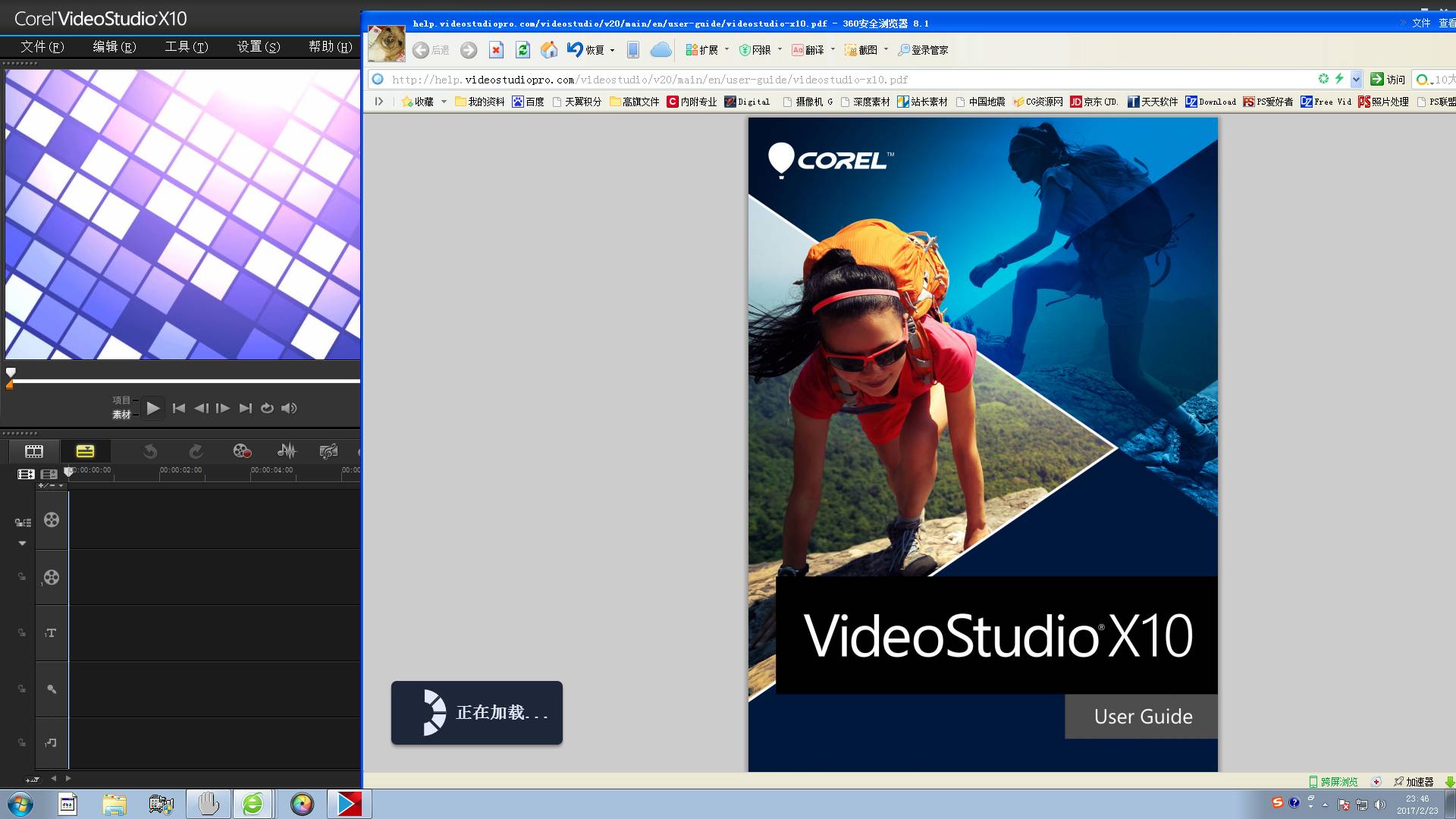The image size is (1456, 819).
Task: Click the bookmark bar expand sidebar icon
Action: pos(378,101)
